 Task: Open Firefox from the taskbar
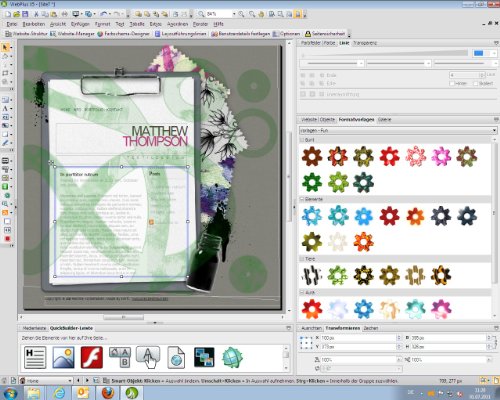coord(107,393)
